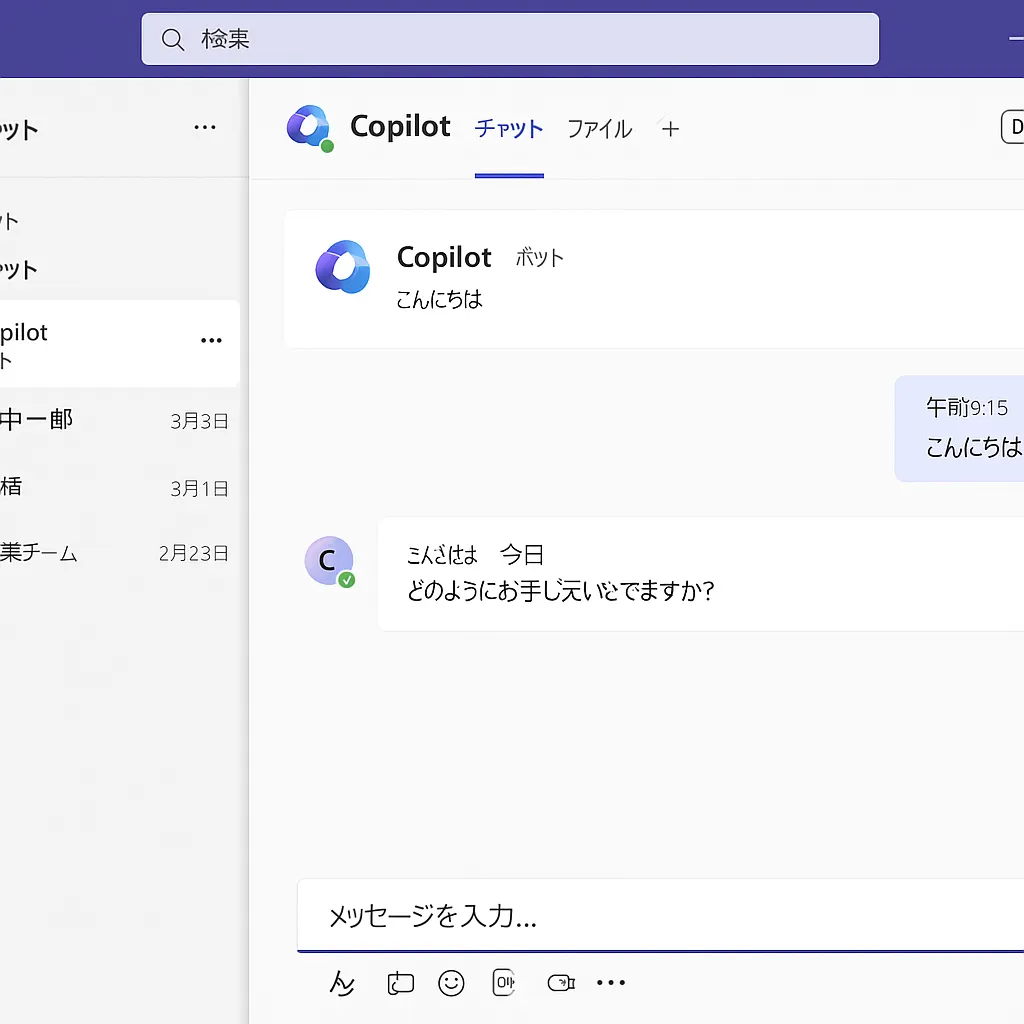This screenshot has width=1024, height=1024.
Task: Open the sticker/loop component icon
Action: 400,984
